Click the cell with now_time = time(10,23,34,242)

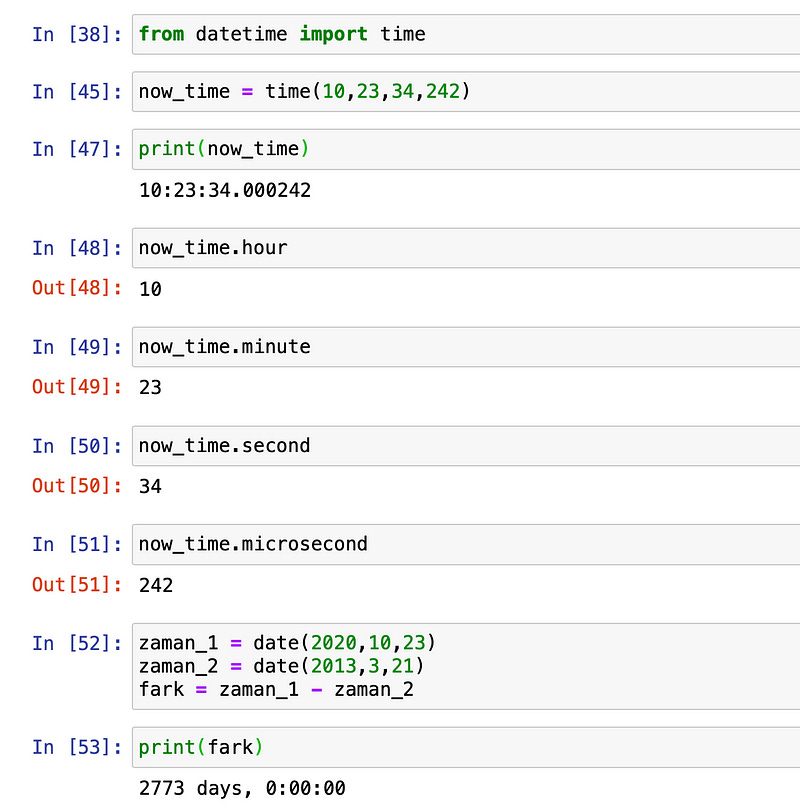click(x=466, y=92)
